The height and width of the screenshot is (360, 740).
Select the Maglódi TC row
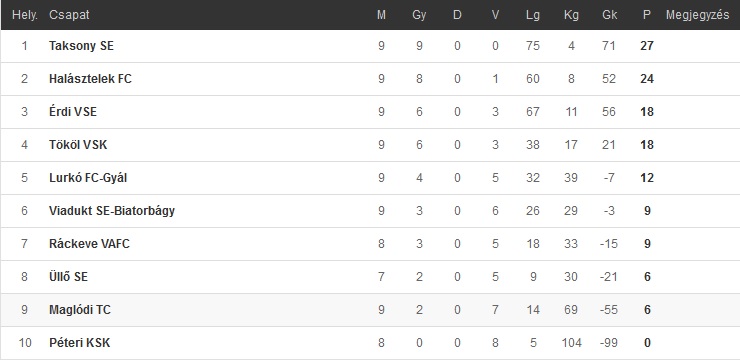pos(370,310)
